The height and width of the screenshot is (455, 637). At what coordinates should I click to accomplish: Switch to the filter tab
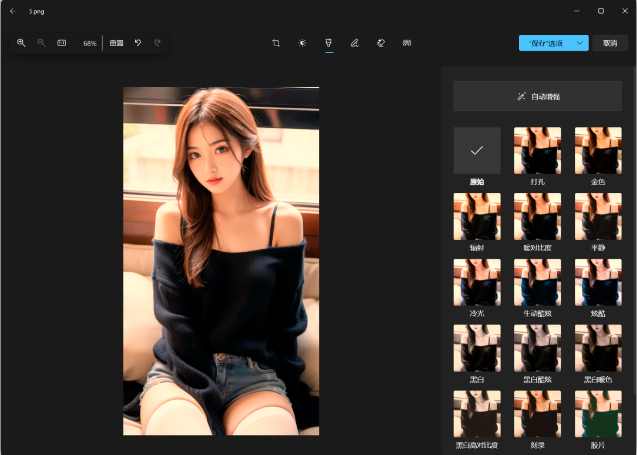(x=328, y=43)
